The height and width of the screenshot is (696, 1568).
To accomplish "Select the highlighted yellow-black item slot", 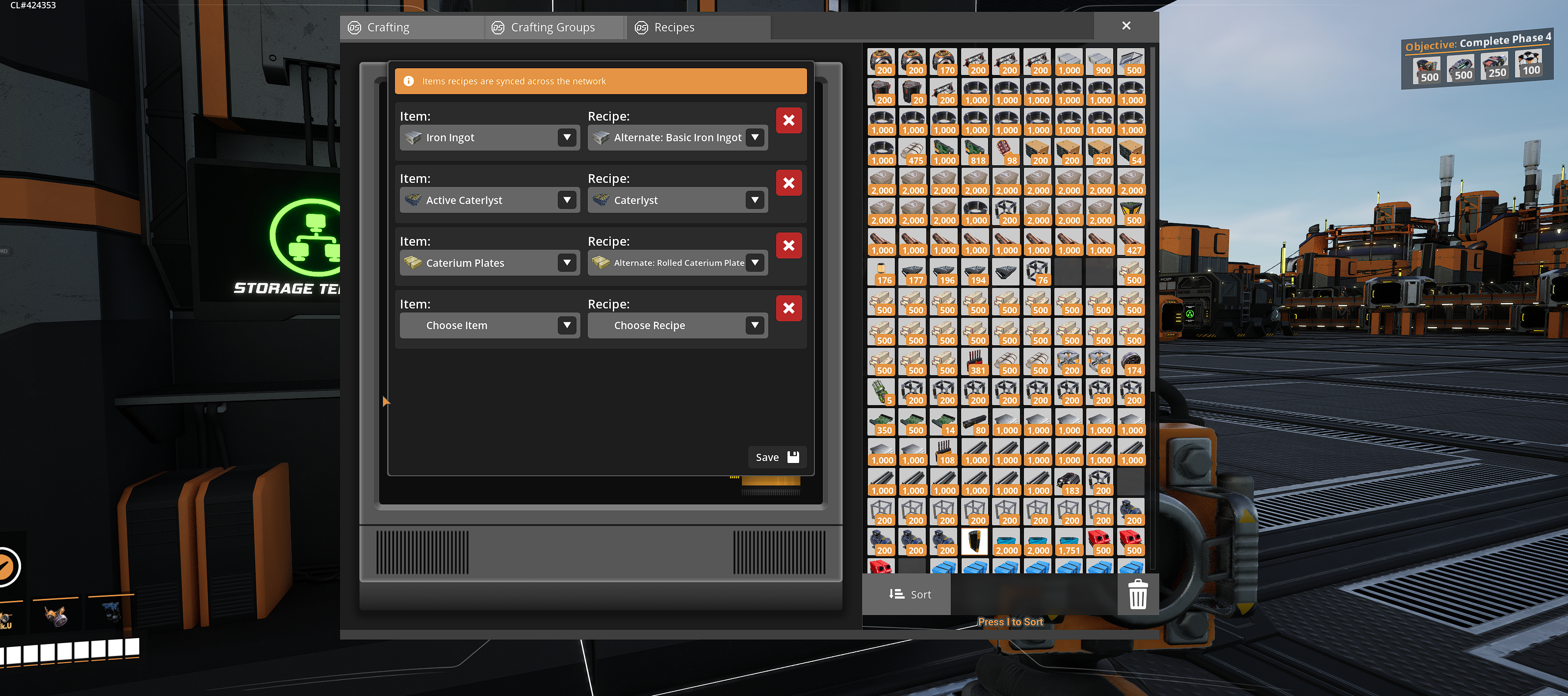I will [x=975, y=542].
